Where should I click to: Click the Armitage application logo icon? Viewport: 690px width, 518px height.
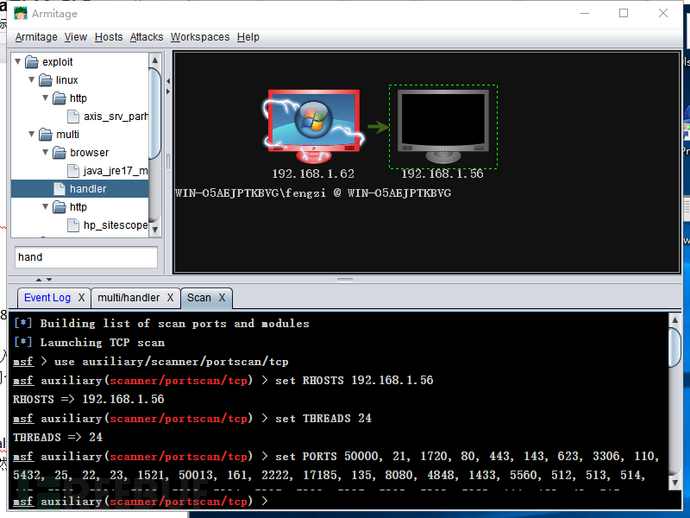(x=21, y=14)
